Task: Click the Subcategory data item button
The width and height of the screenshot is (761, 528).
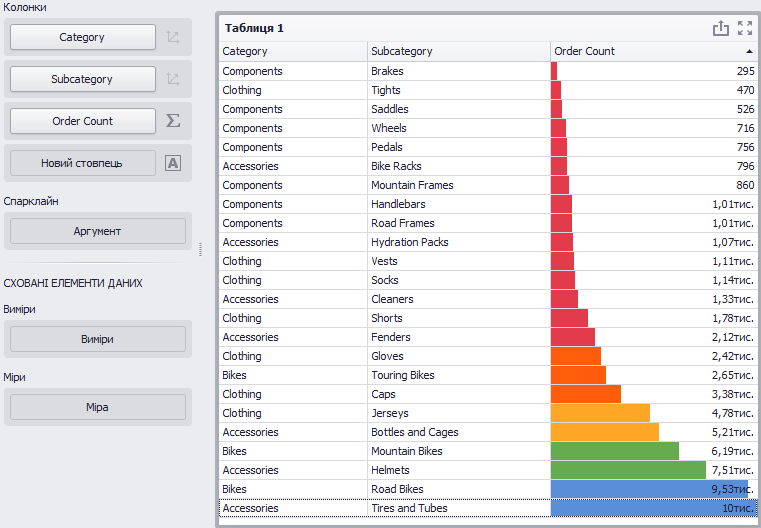Action: [x=83, y=79]
